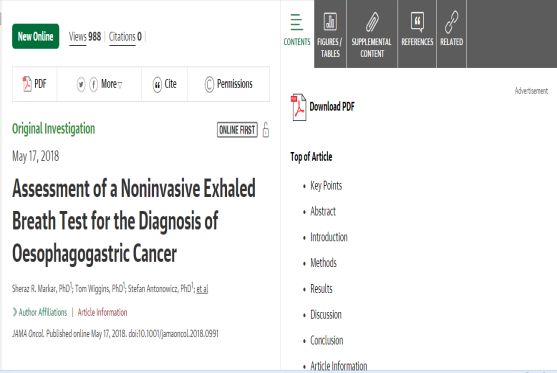Viewport: 557px width, 373px height.
Task: Select the Contents tab
Action: pos(297,30)
